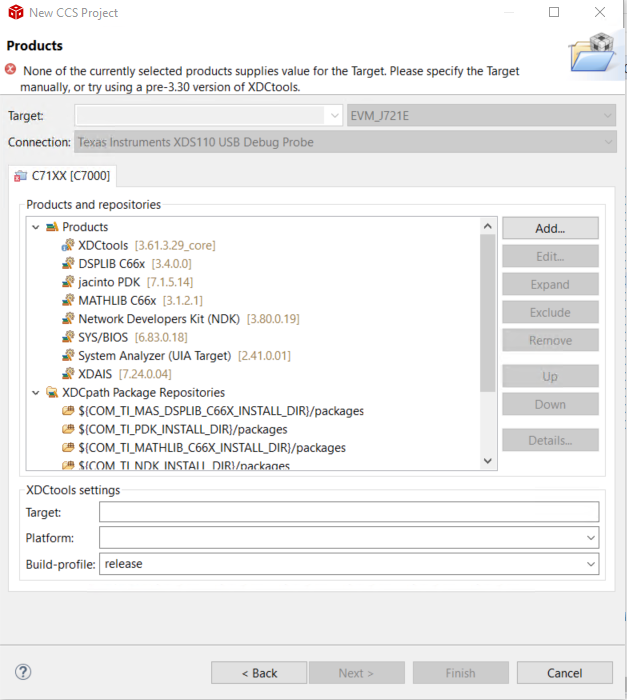627x700 pixels.
Task: Click the Edit... button
Action: pyautogui.click(x=550, y=256)
